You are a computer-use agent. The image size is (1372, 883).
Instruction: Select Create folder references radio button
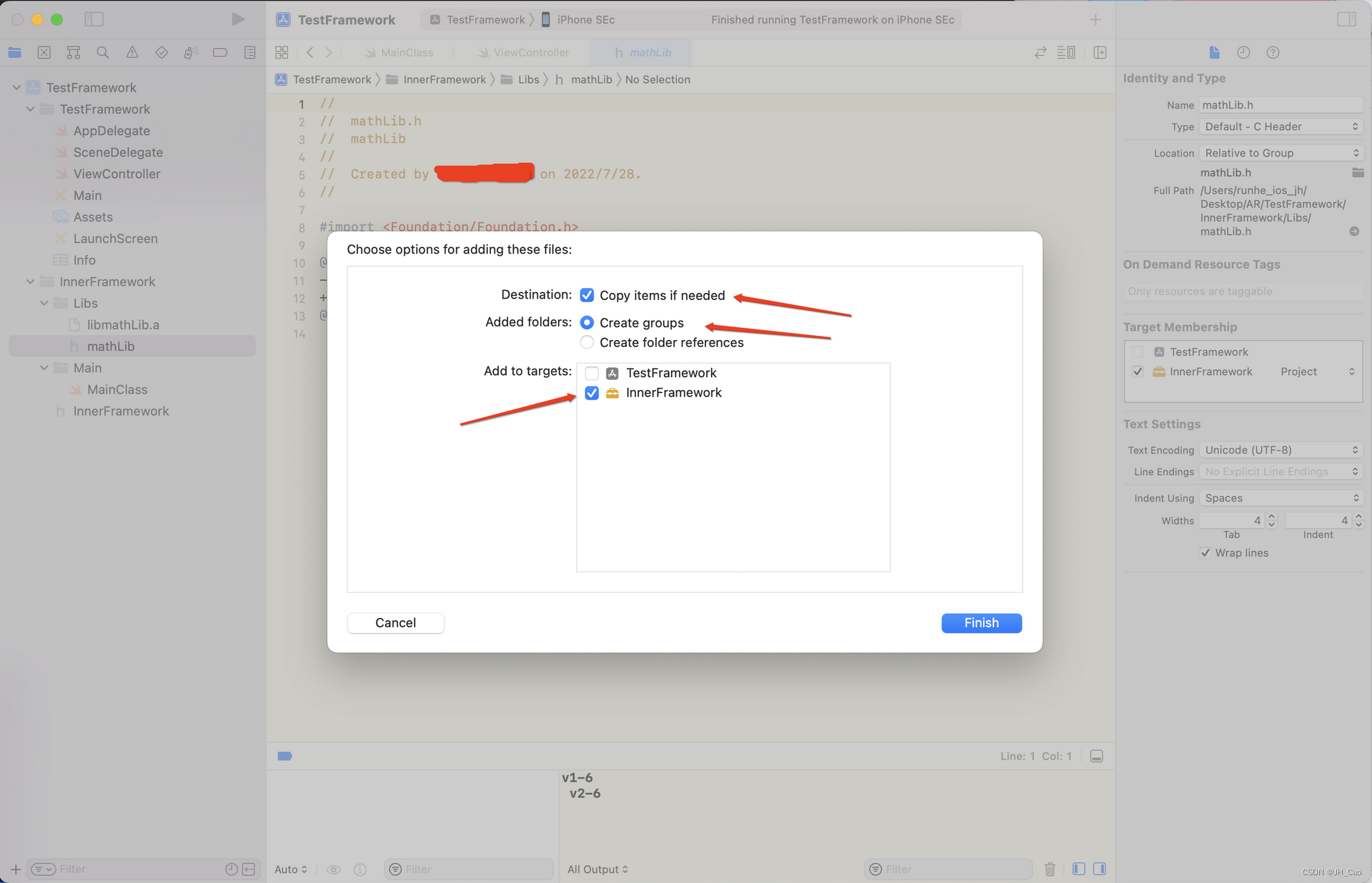coord(587,342)
